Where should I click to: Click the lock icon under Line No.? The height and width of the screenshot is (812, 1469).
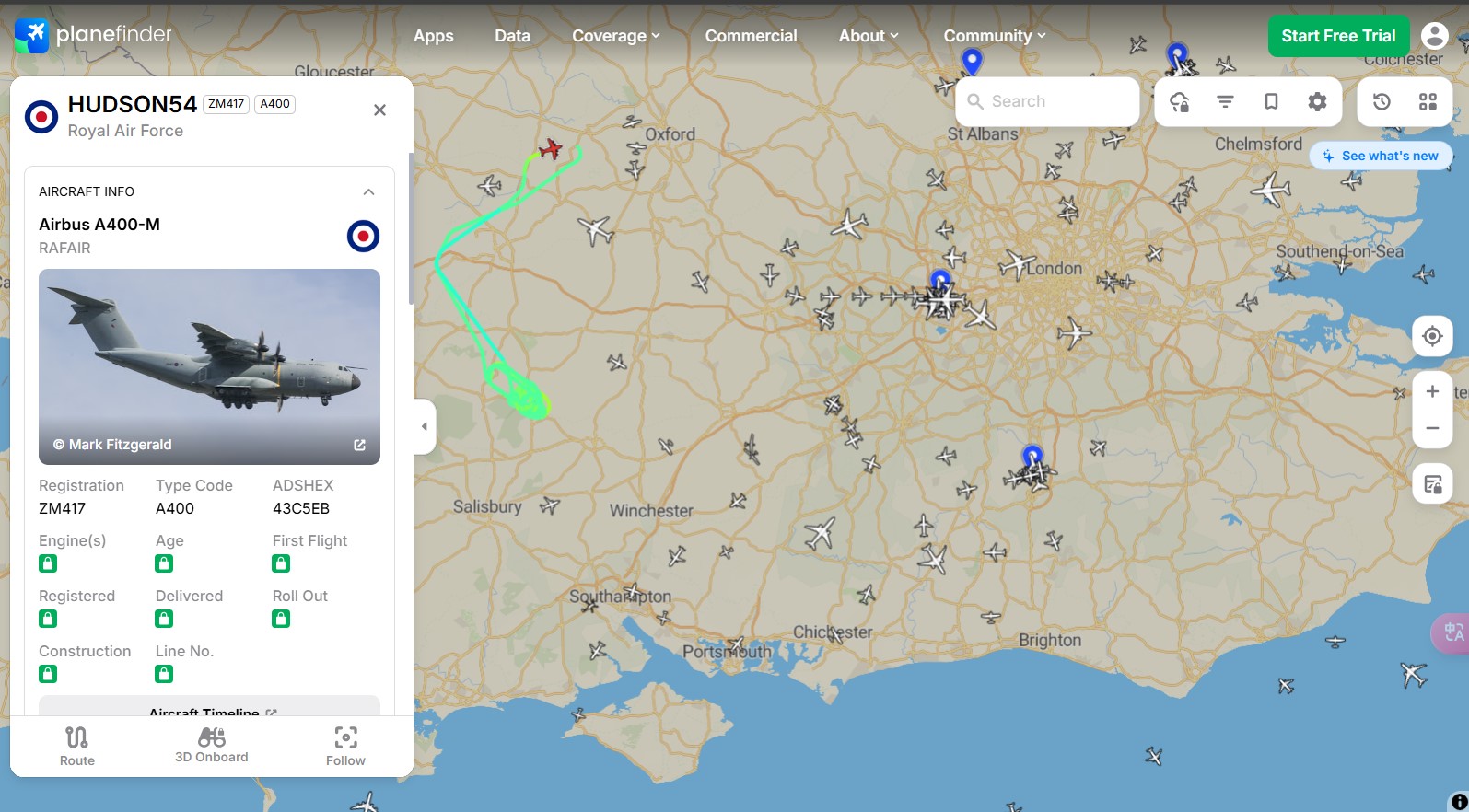pos(164,674)
